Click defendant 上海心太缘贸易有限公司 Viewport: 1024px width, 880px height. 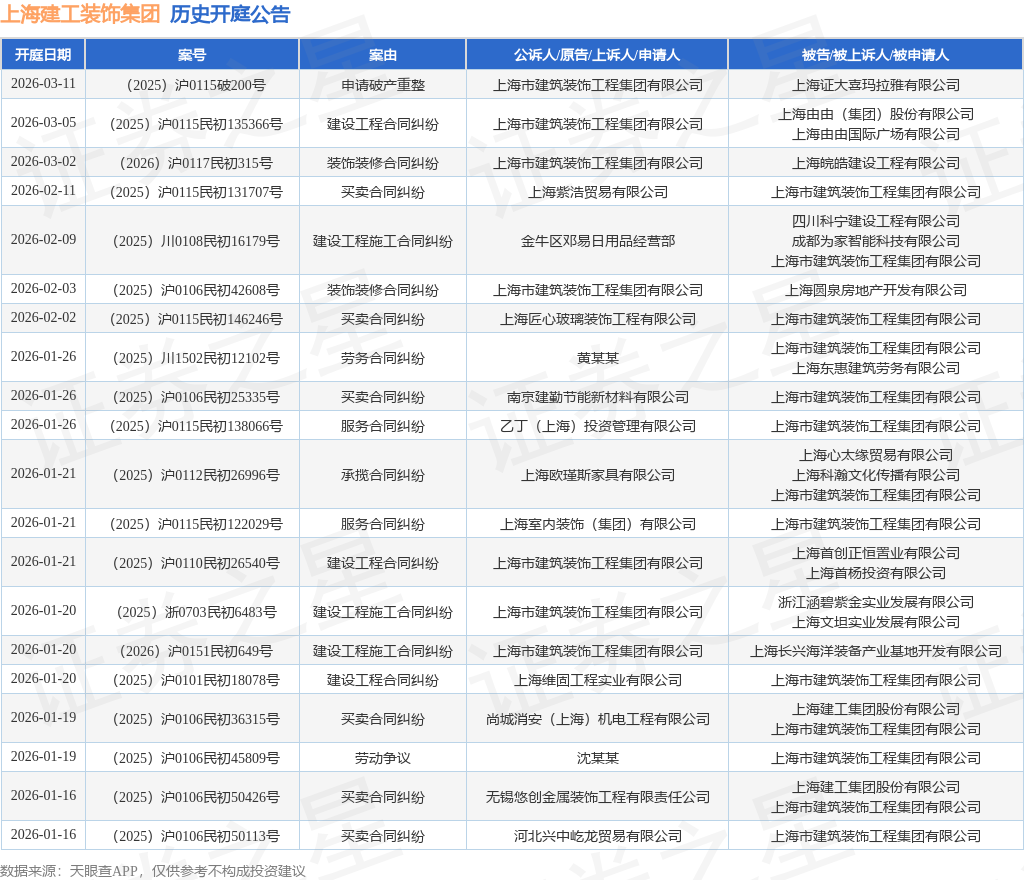[876, 455]
